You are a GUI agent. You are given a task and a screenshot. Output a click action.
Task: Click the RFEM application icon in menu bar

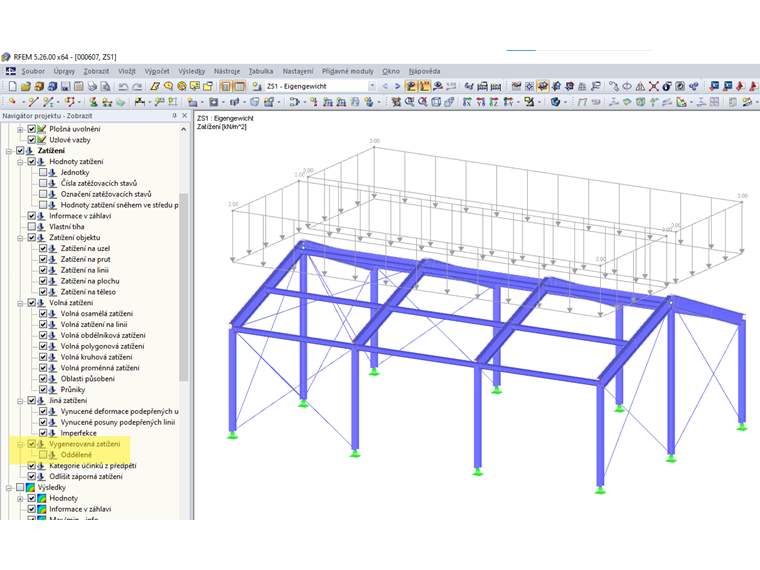pos(10,71)
